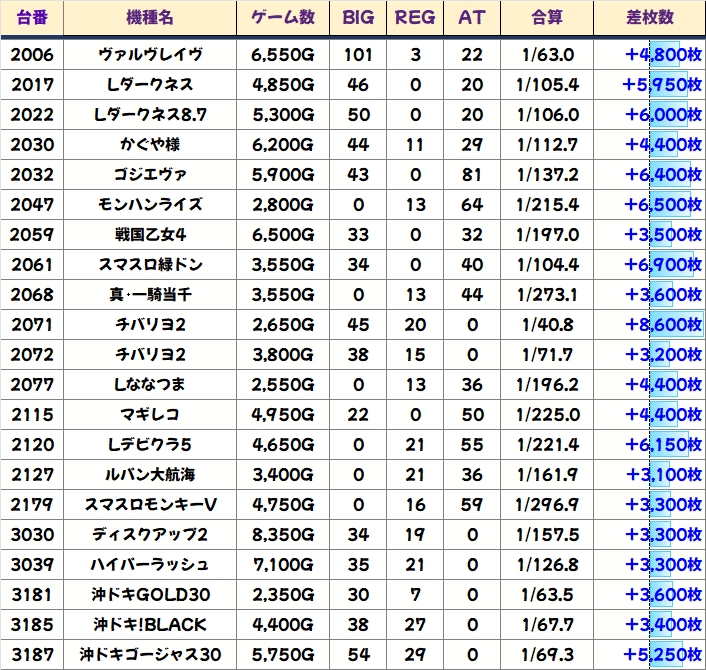Click BIG count 101 cell
The width and height of the screenshot is (706, 670).
click(358, 55)
